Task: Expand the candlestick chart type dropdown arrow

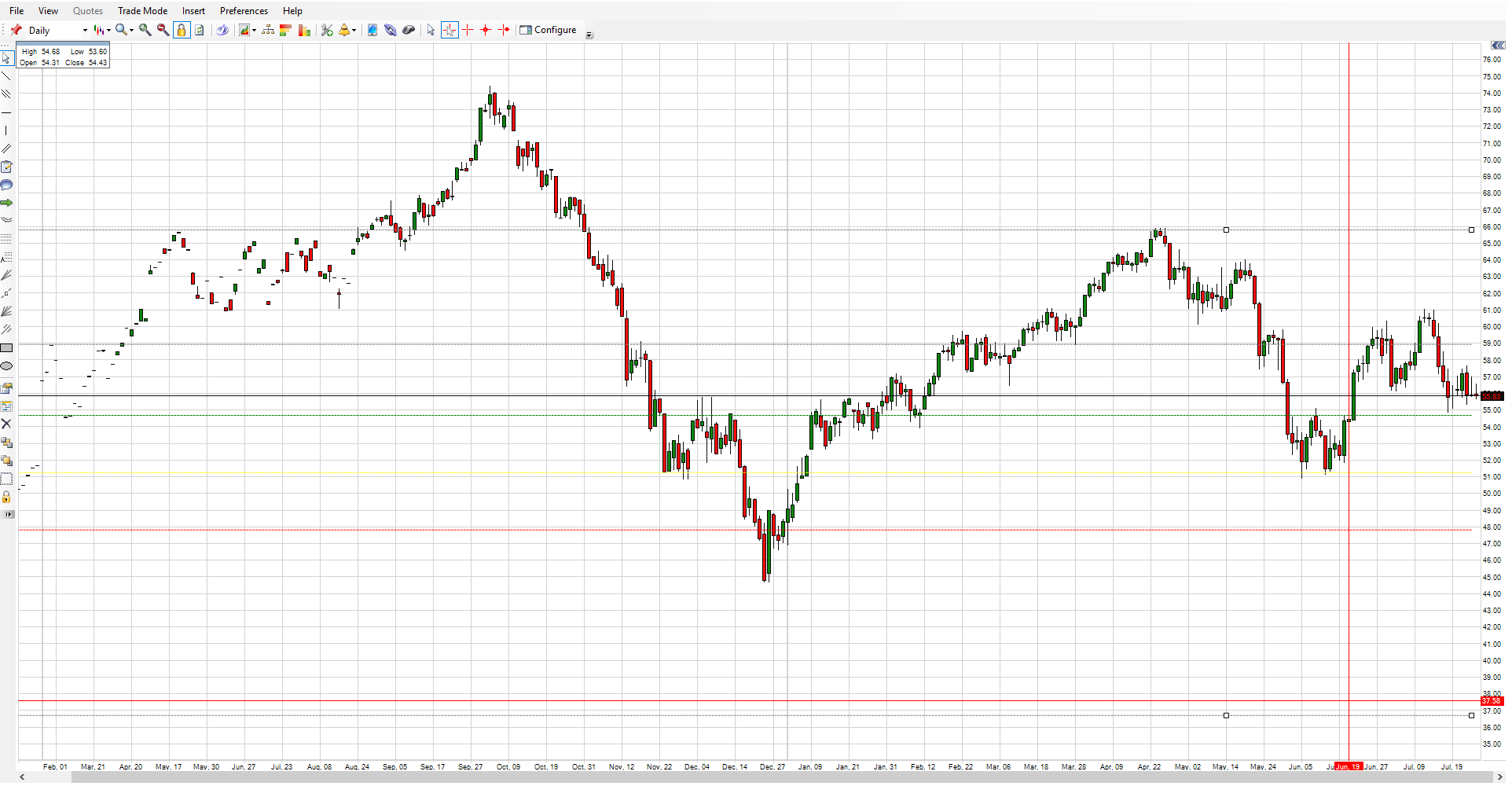Action: (x=108, y=30)
